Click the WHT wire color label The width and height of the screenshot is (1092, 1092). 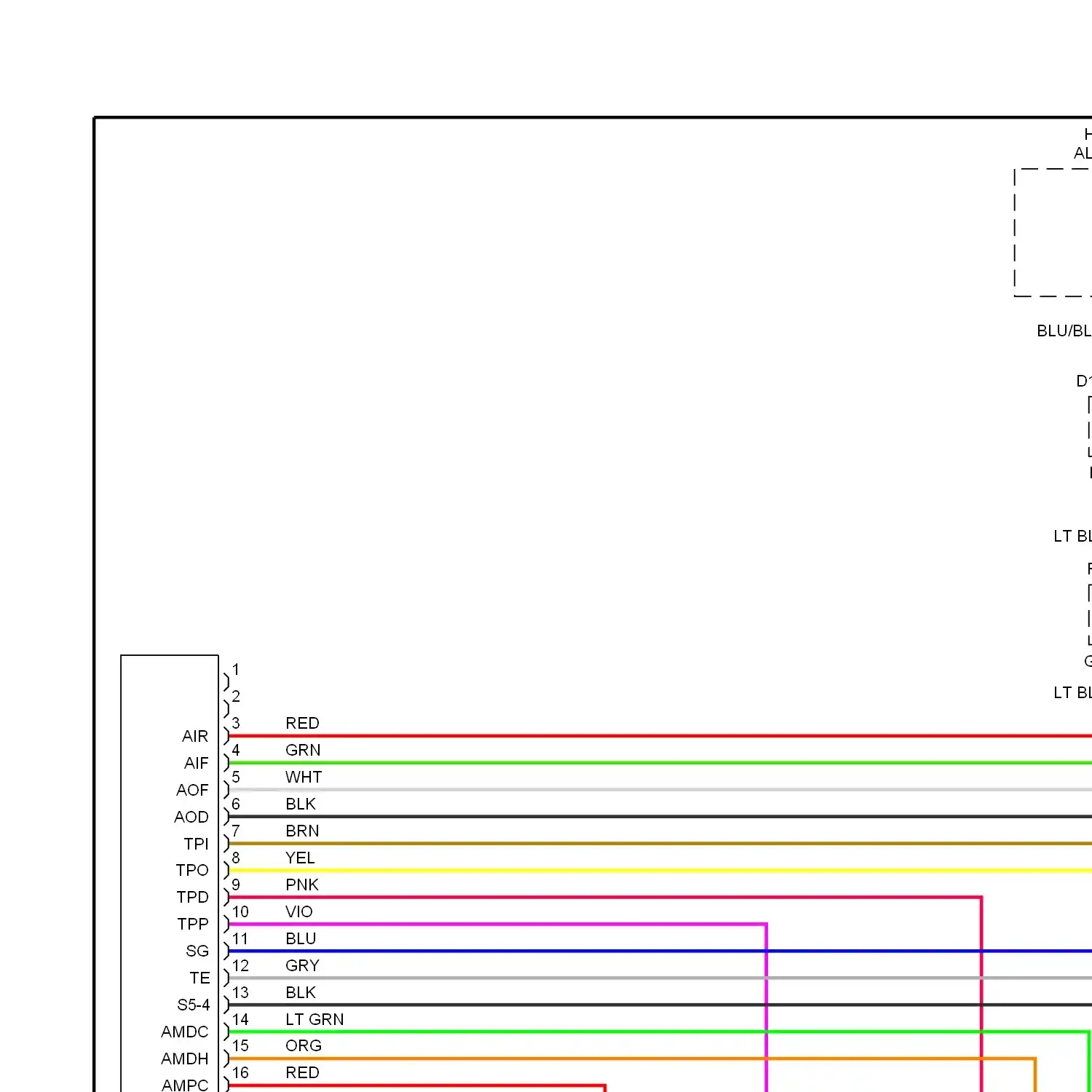pos(304,777)
